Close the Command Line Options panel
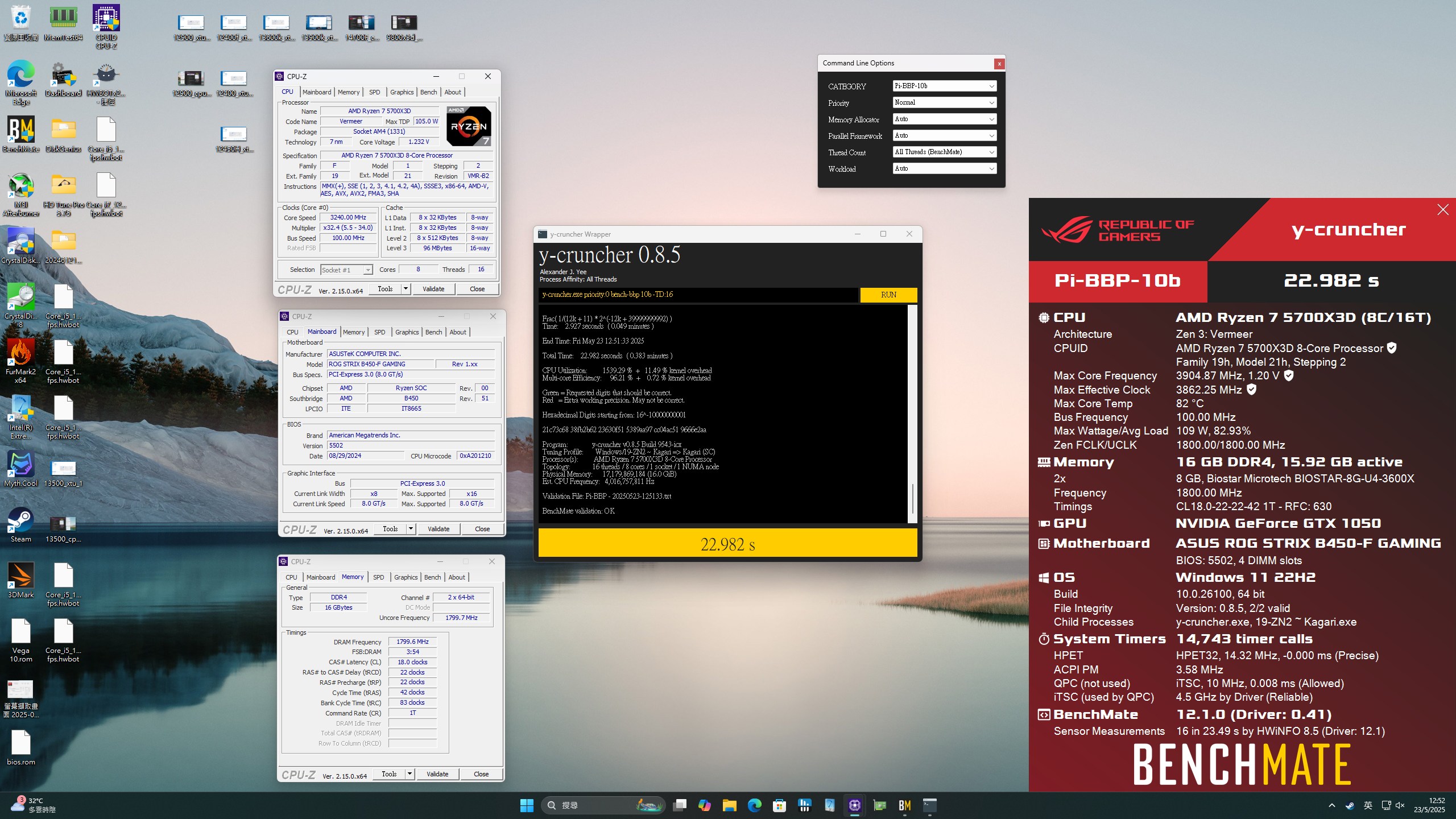 [999, 64]
